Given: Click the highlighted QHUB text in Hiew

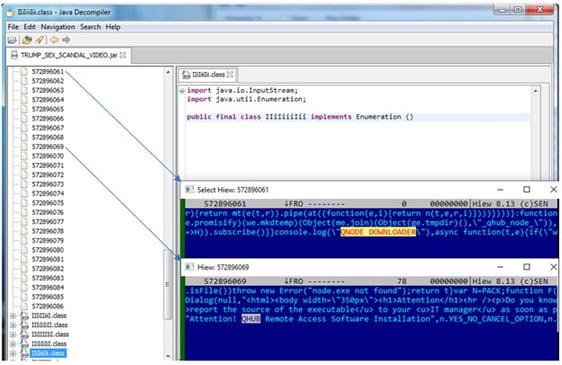Looking at the screenshot, I should [x=251, y=319].
